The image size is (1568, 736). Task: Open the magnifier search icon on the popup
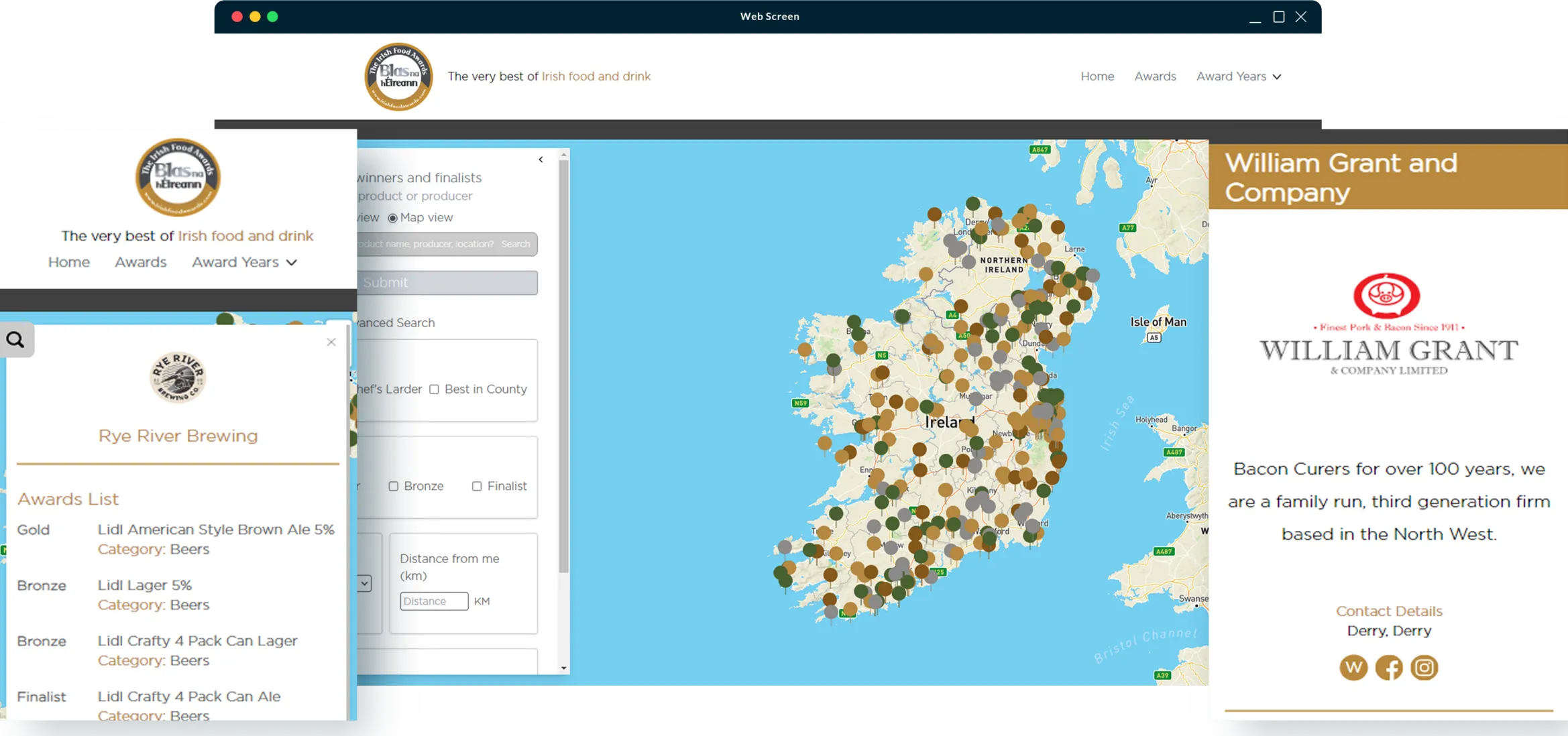pos(16,339)
